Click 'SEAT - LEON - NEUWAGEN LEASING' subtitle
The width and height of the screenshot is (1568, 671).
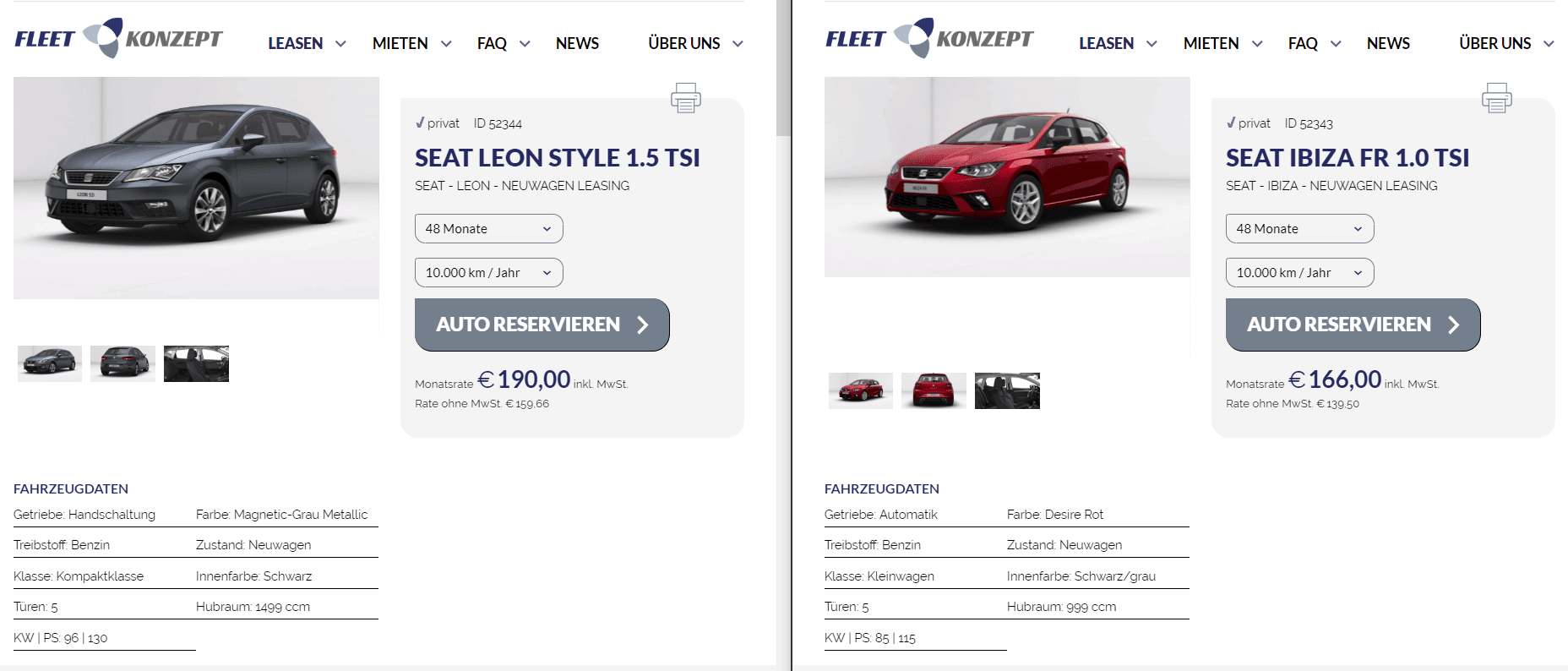point(522,186)
